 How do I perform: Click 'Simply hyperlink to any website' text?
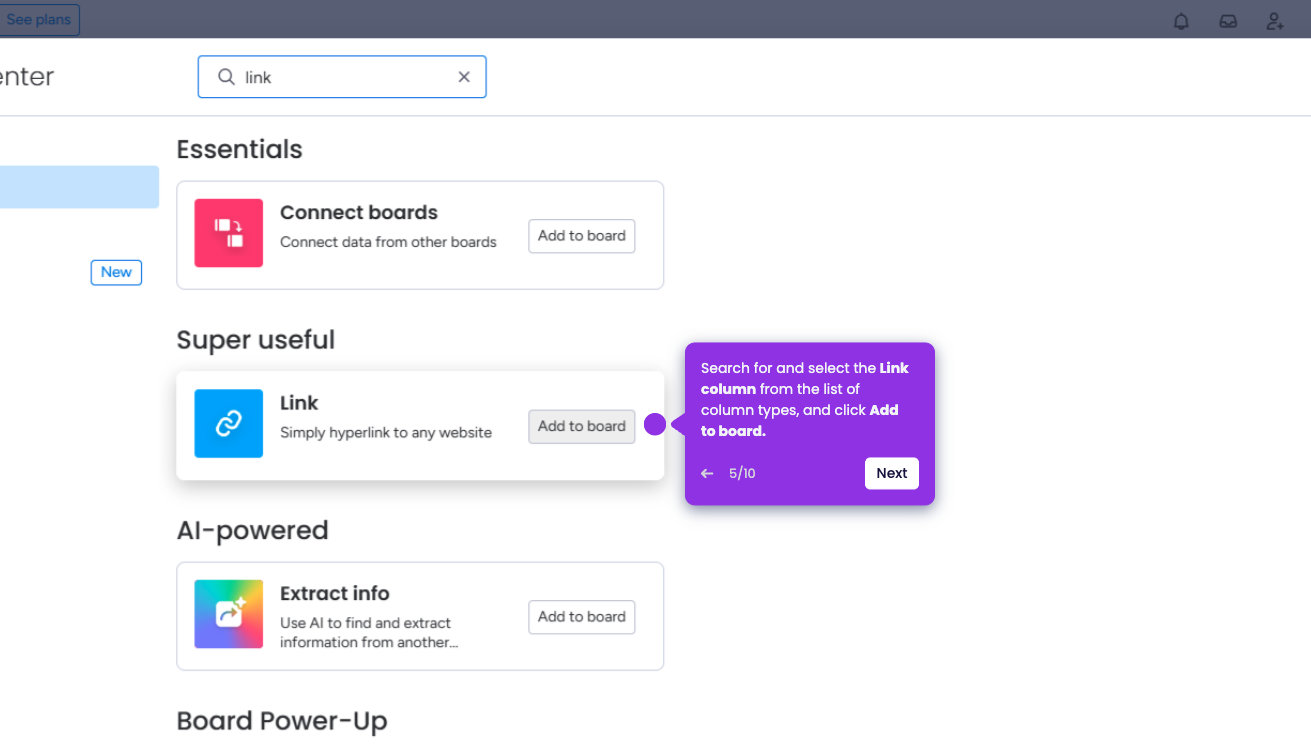386,433
